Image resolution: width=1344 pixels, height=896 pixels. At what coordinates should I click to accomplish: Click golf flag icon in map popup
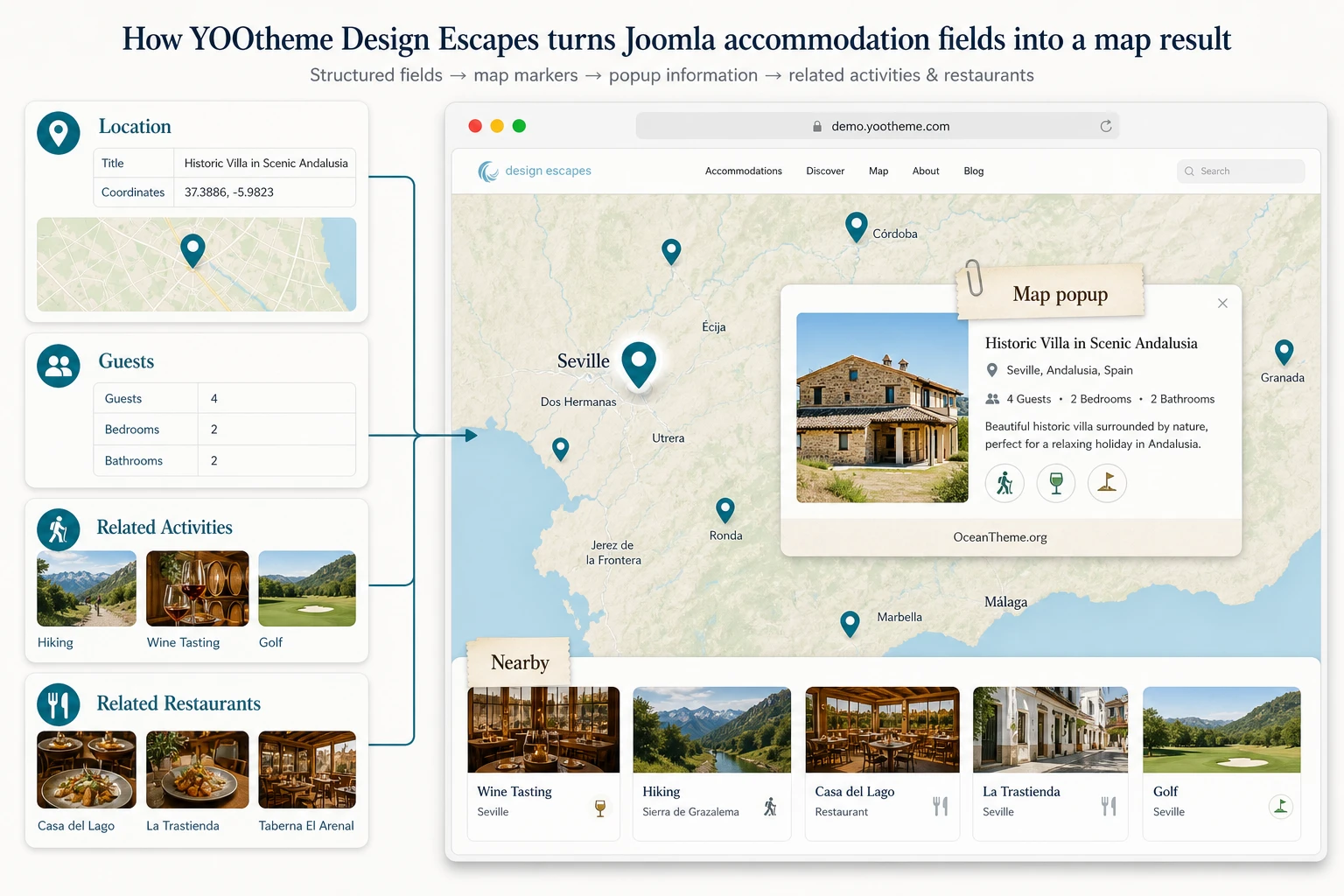tap(1107, 483)
